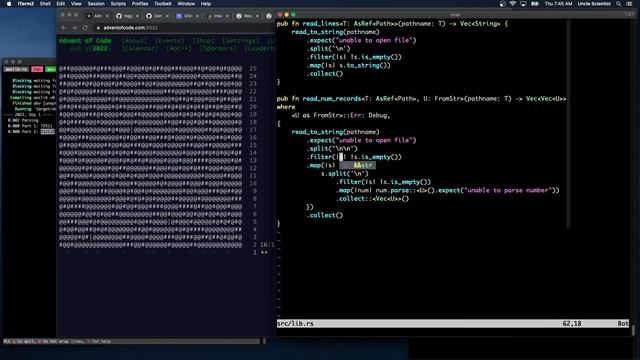
Task: Open day 5 in the calendar
Action: [158, 222]
